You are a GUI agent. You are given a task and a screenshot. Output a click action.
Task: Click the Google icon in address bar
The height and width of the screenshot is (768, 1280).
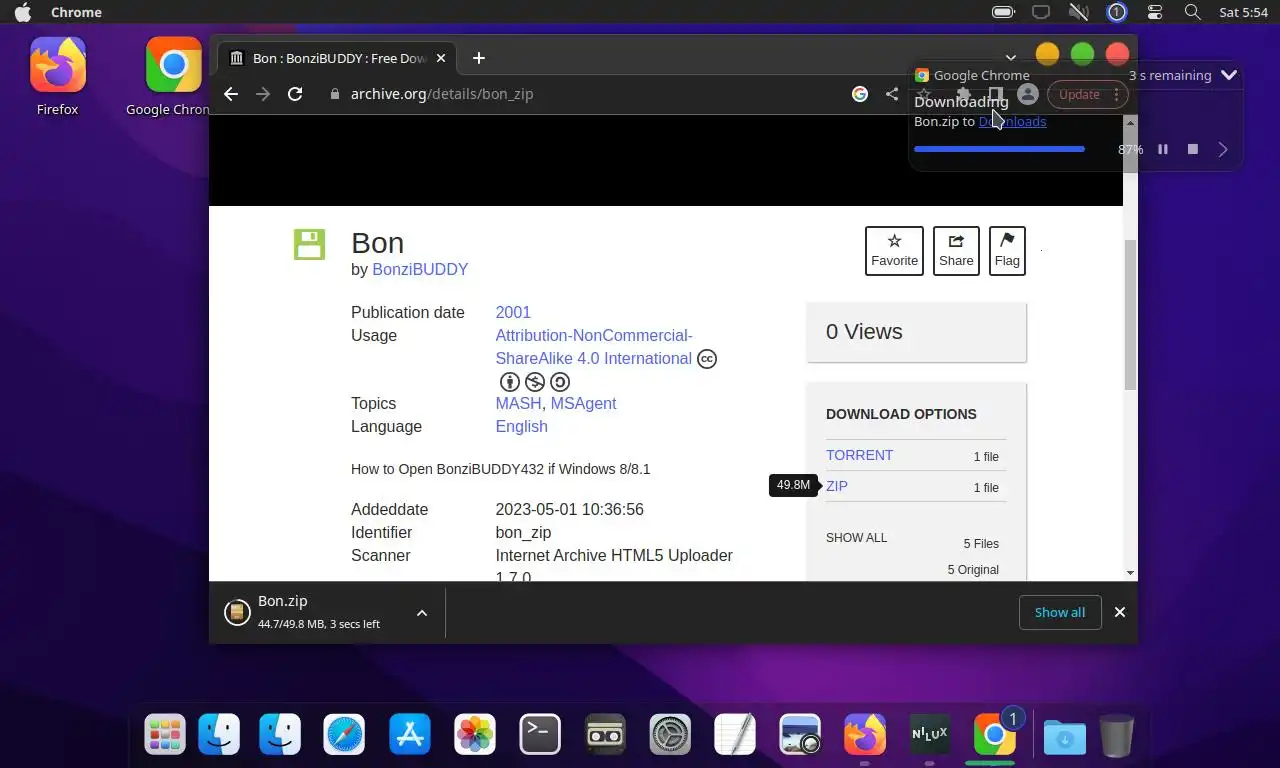pyautogui.click(x=860, y=94)
